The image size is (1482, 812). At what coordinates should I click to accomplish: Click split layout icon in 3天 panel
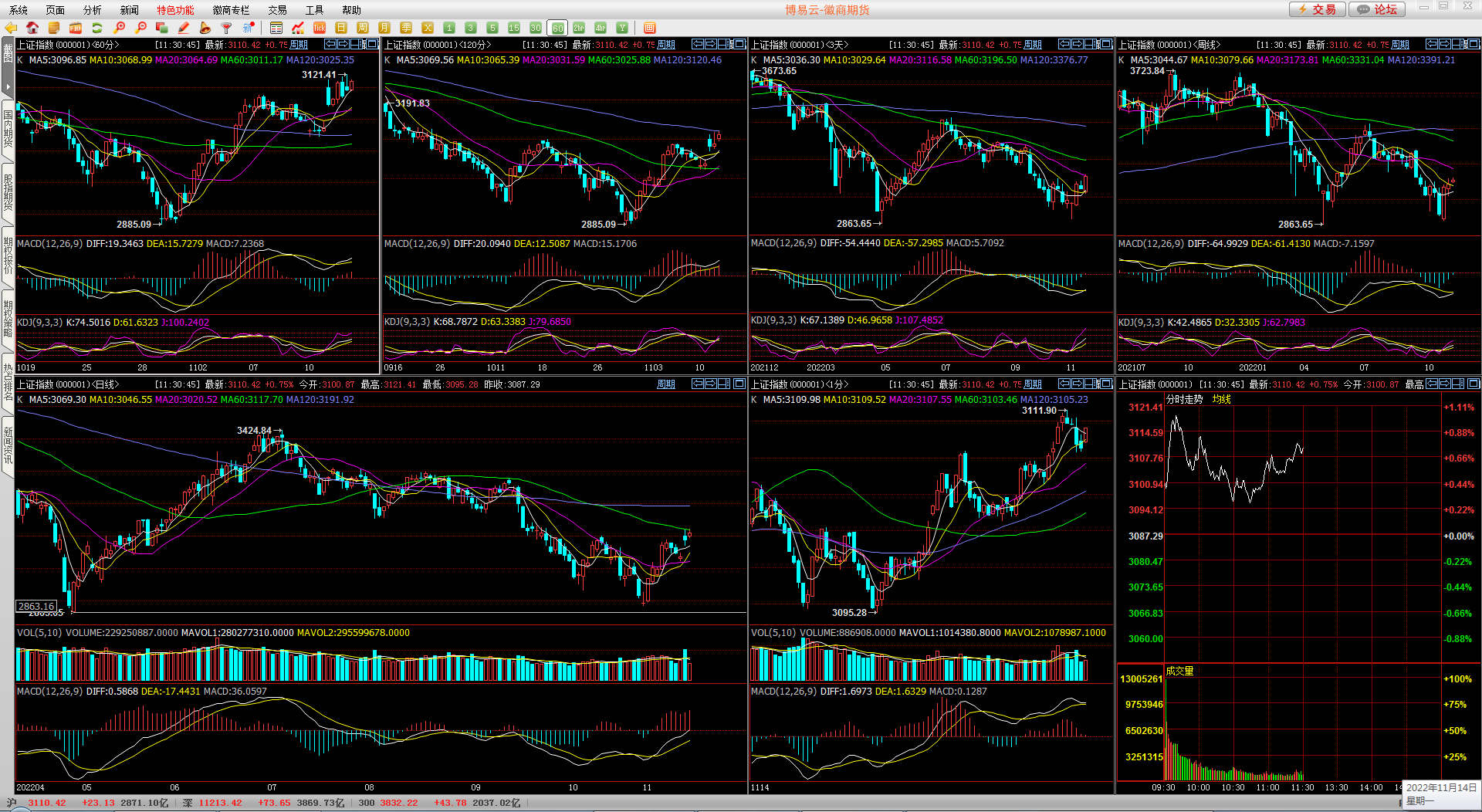pyautogui.click(x=1091, y=45)
